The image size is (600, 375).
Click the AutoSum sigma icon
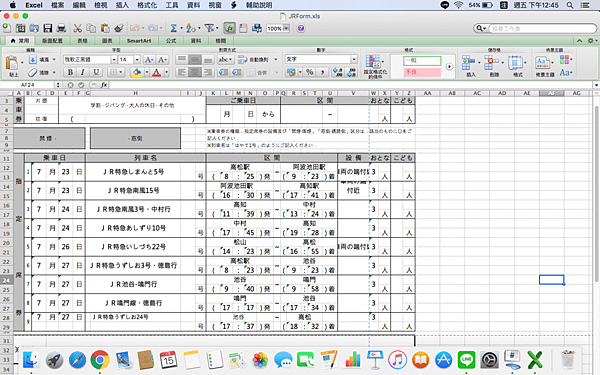click(173, 28)
